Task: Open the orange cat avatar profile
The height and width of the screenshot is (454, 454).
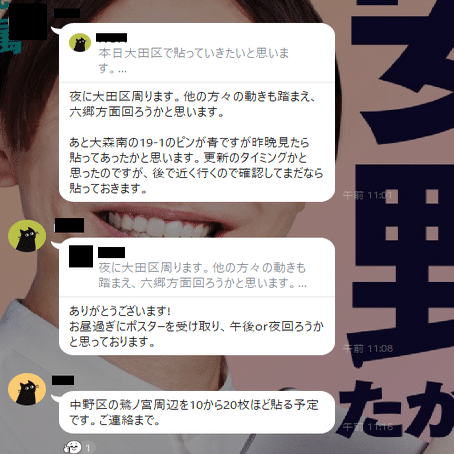Action: click(27, 389)
